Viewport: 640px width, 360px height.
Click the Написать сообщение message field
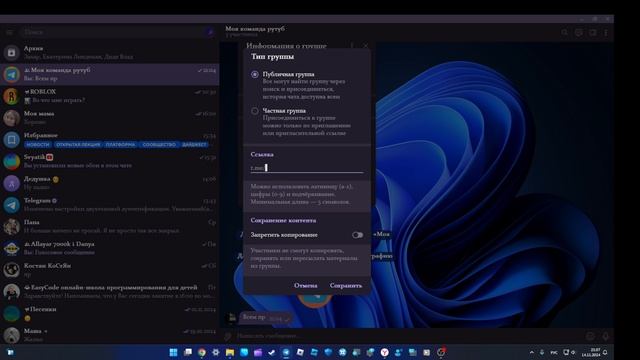[x=408, y=336]
